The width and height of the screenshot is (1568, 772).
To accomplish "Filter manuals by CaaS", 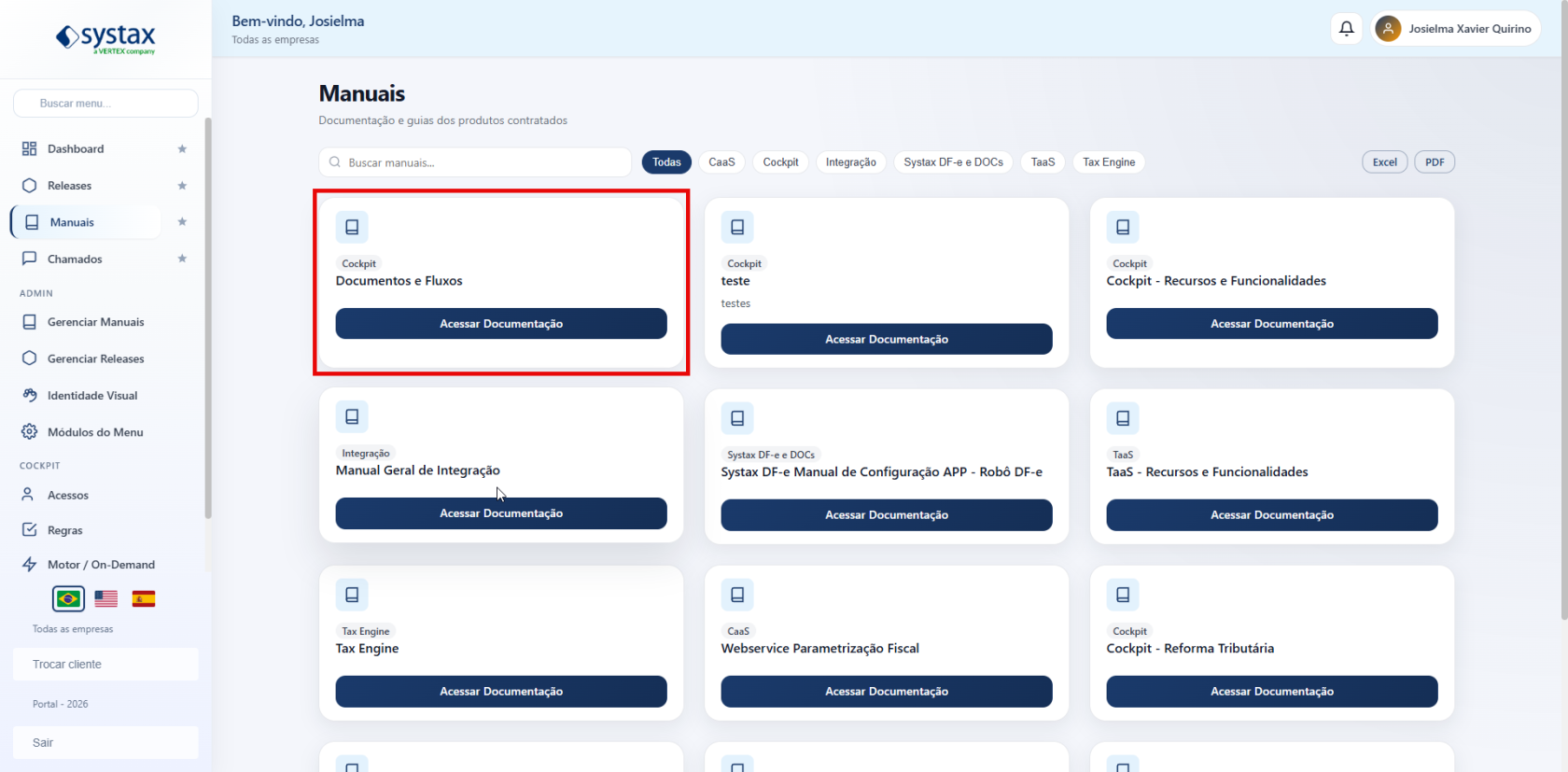I will coord(721,162).
